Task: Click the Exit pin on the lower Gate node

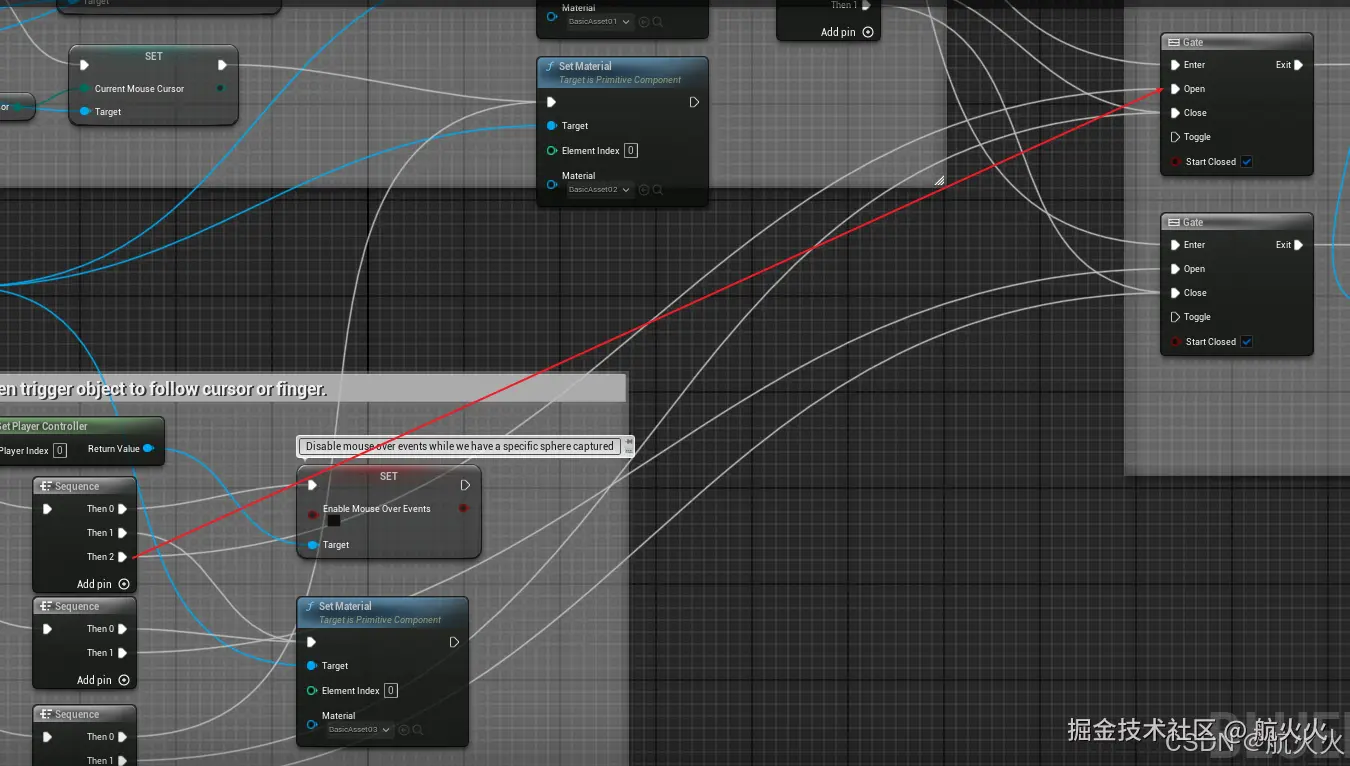Action: (x=1298, y=245)
